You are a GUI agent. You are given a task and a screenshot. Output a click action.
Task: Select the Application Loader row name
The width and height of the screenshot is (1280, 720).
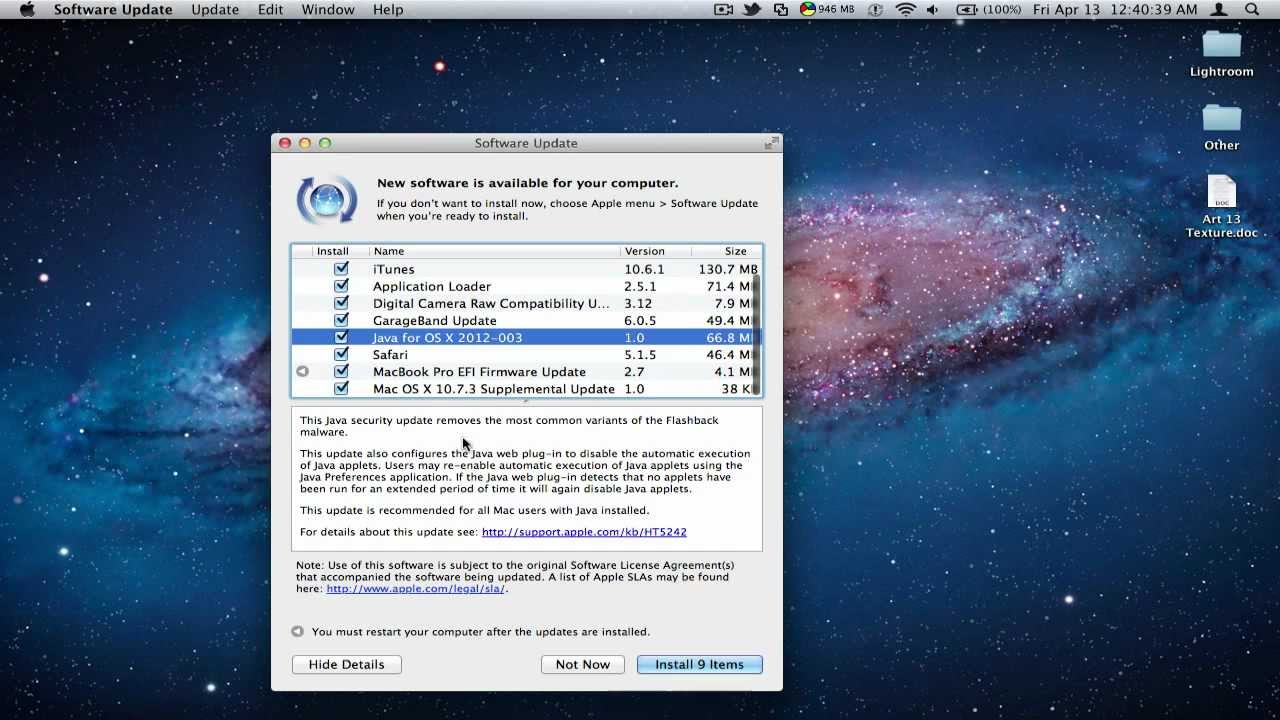click(432, 286)
